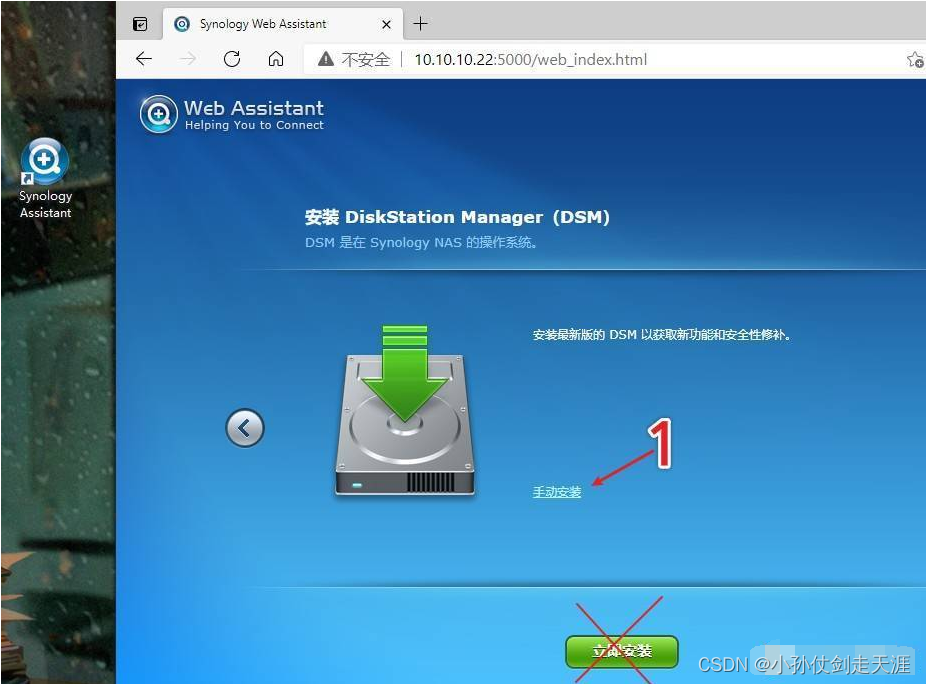Click the green "立即安装" button

[x=621, y=650]
